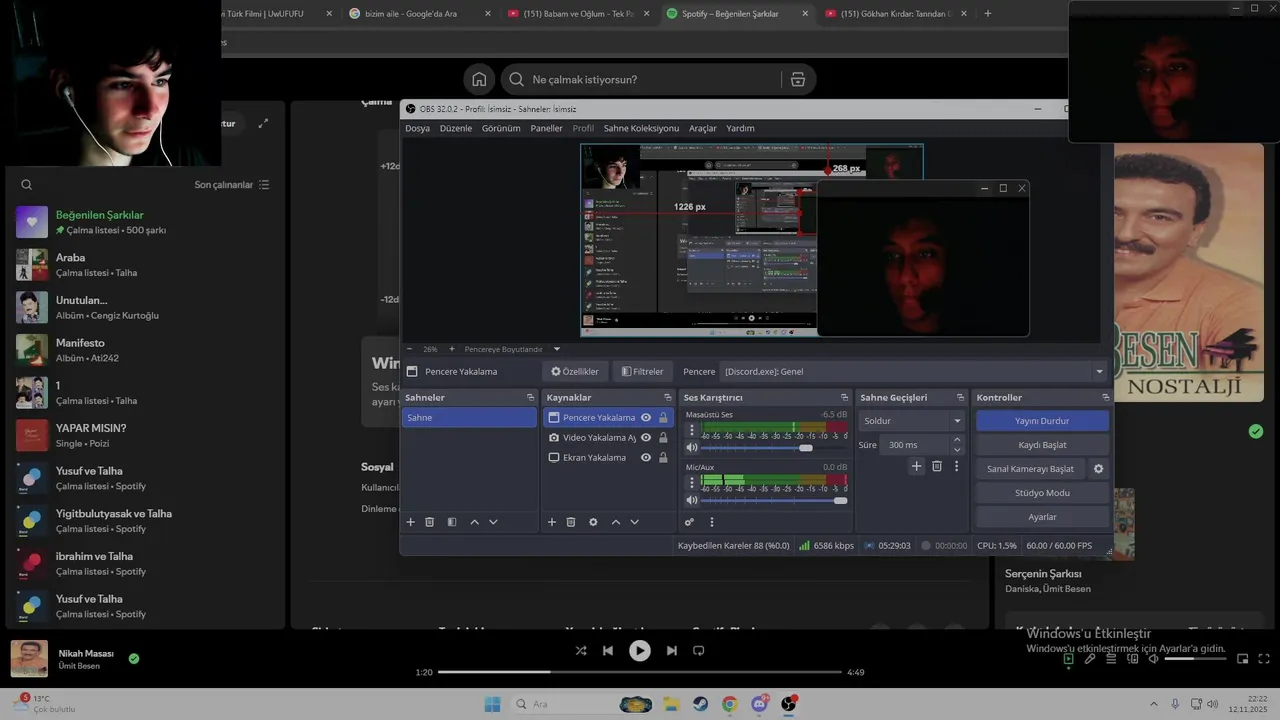1280x720 pixels.
Task: Mute Mic/Aux speaker icon
Action: [x=691, y=500]
